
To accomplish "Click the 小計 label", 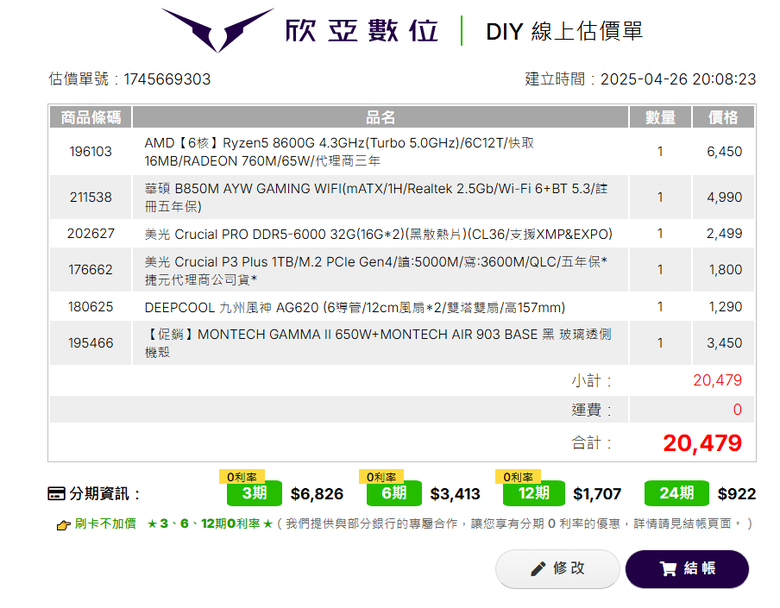I will [591, 381].
